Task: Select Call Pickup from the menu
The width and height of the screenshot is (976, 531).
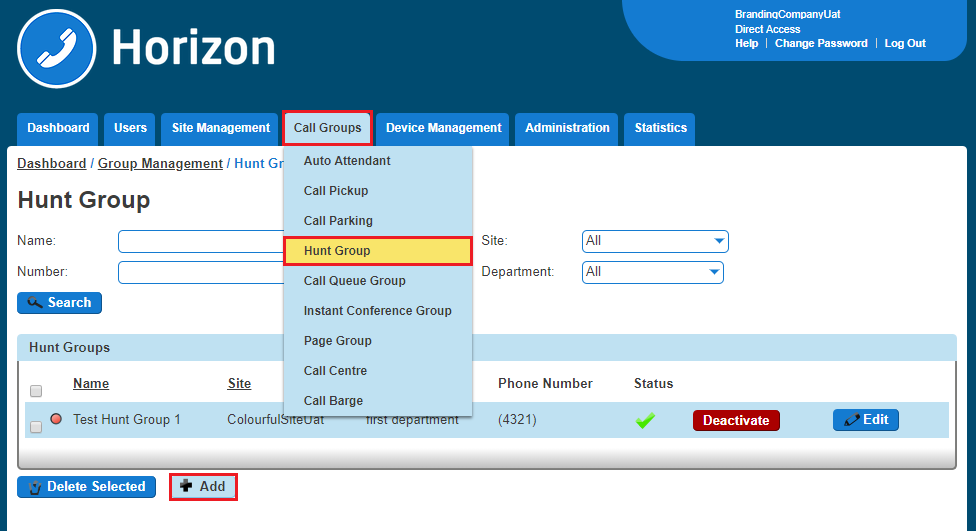Action: (x=378, y=190)
